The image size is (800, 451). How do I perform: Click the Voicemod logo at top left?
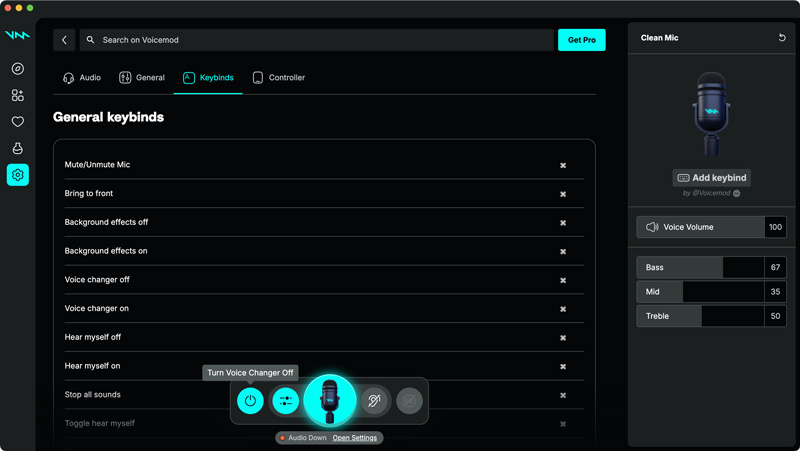click(17, 35)
